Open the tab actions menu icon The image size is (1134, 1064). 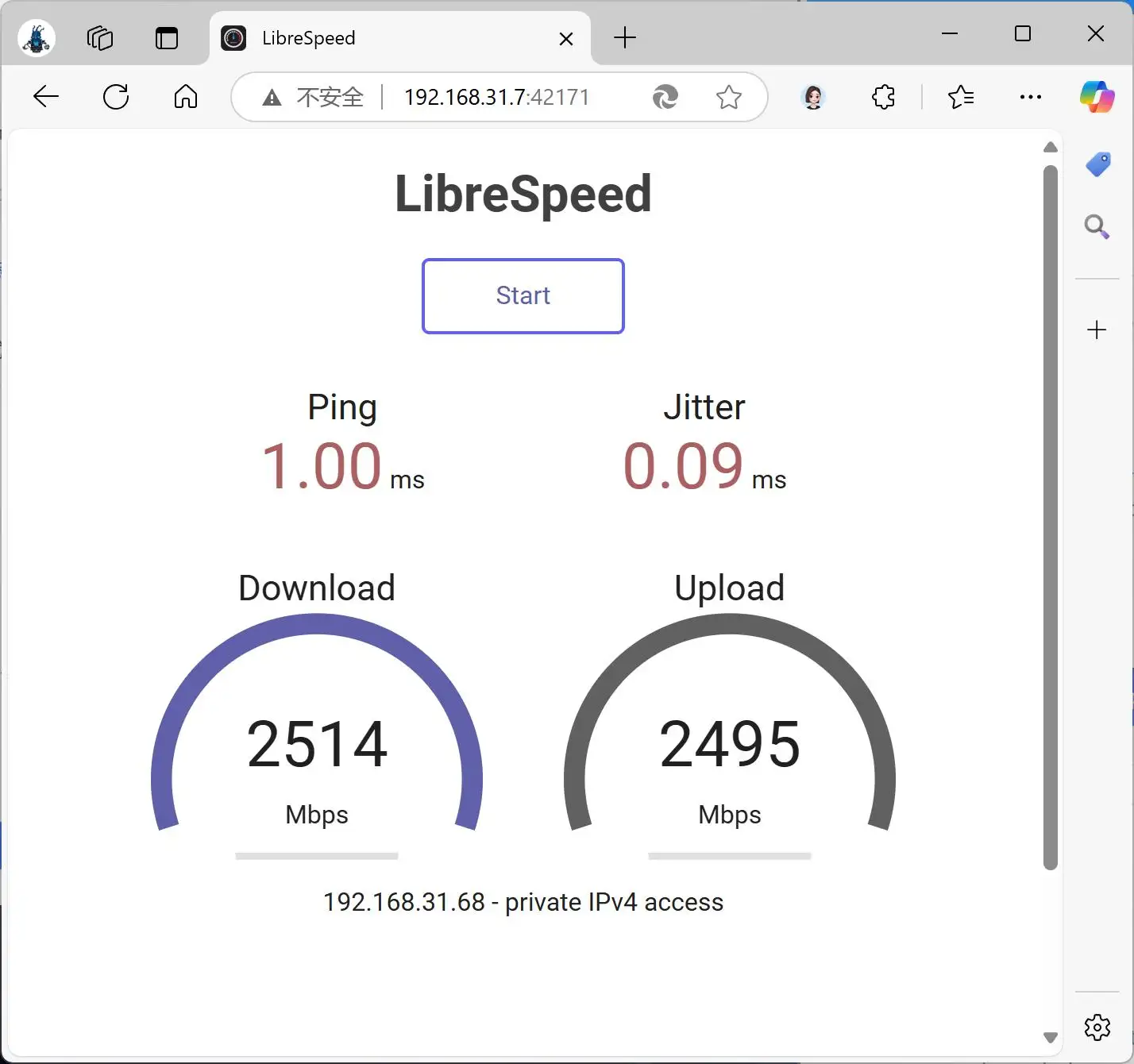point(167,38)
